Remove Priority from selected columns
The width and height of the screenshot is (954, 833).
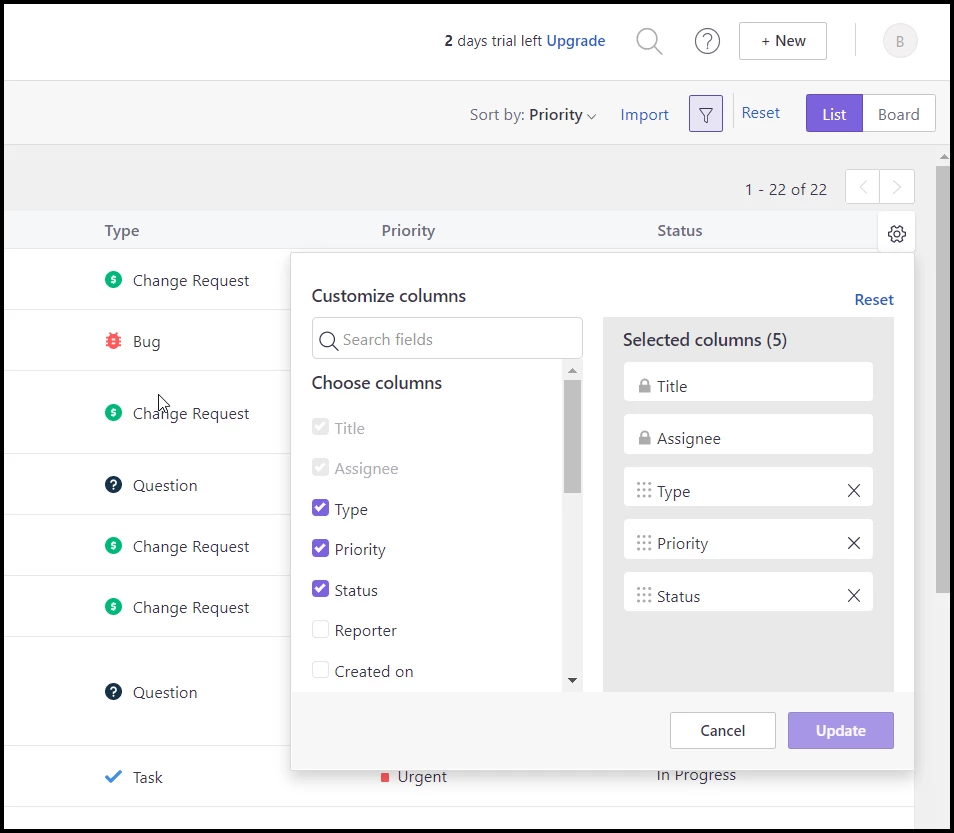(854, 543)
